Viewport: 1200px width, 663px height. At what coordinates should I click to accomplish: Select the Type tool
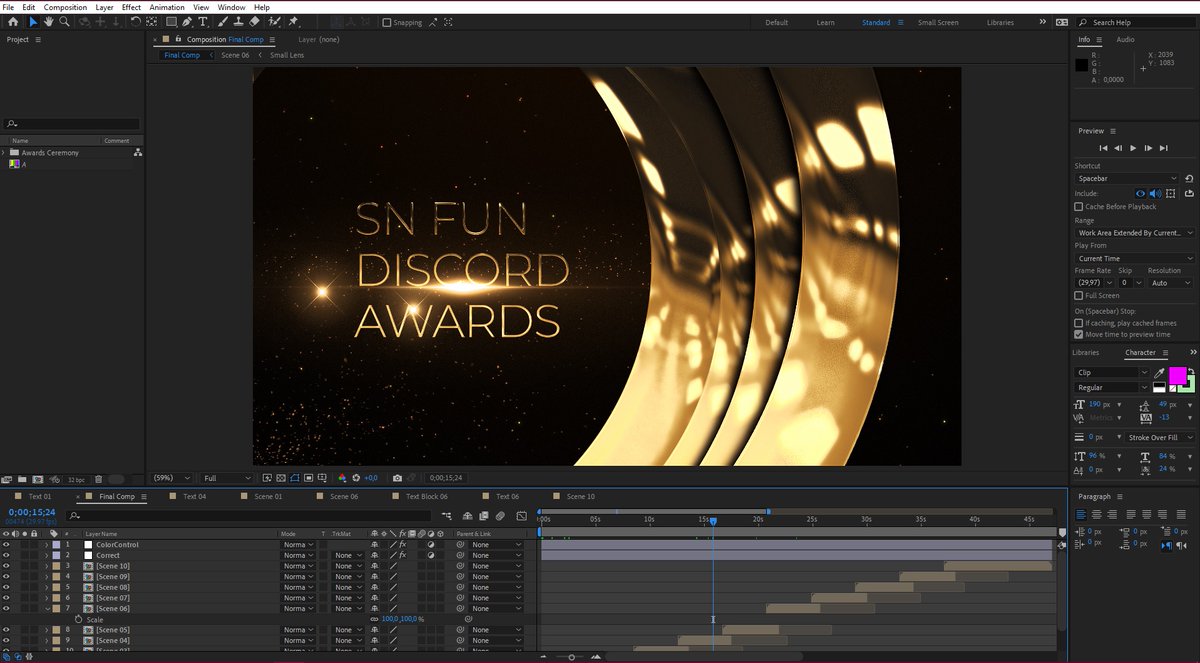click(203, 21)
